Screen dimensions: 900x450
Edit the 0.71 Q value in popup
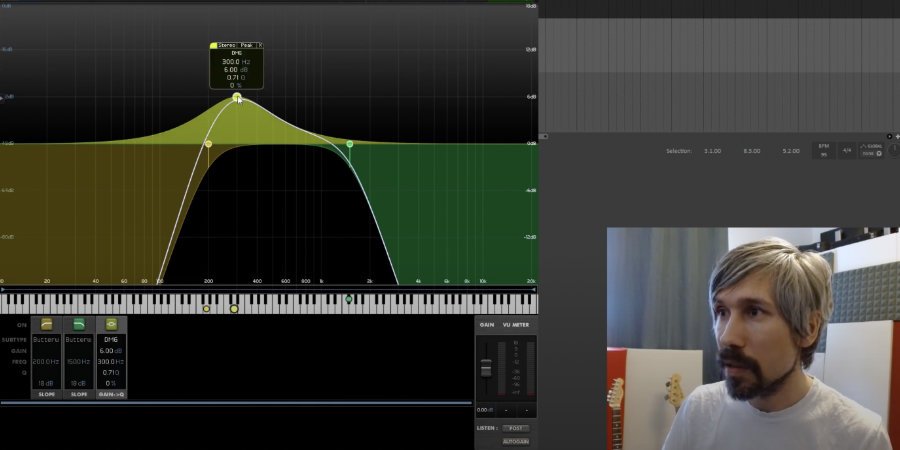click(236, 77)
